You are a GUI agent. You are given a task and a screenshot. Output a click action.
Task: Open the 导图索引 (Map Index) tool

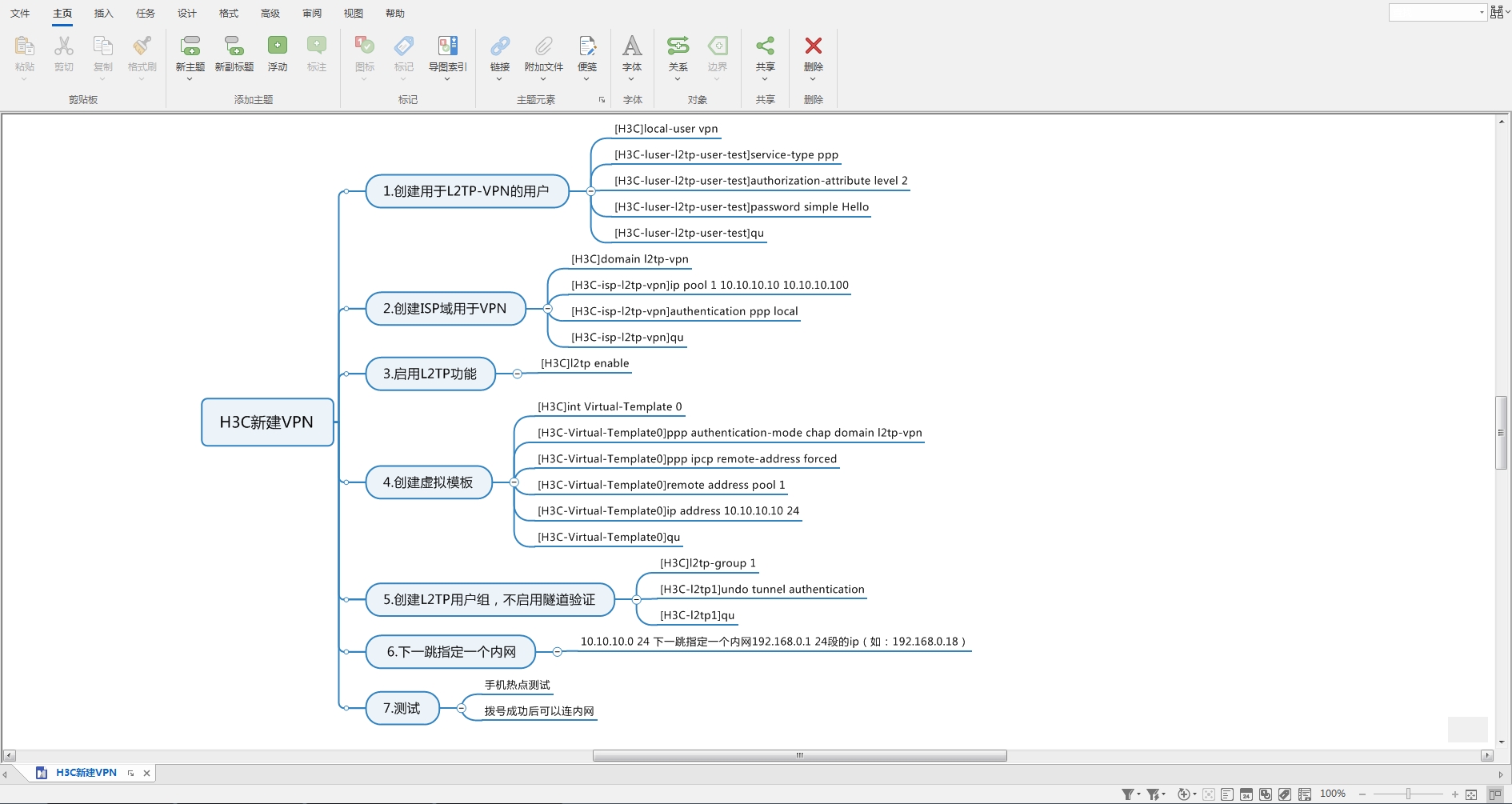[447, 46]
